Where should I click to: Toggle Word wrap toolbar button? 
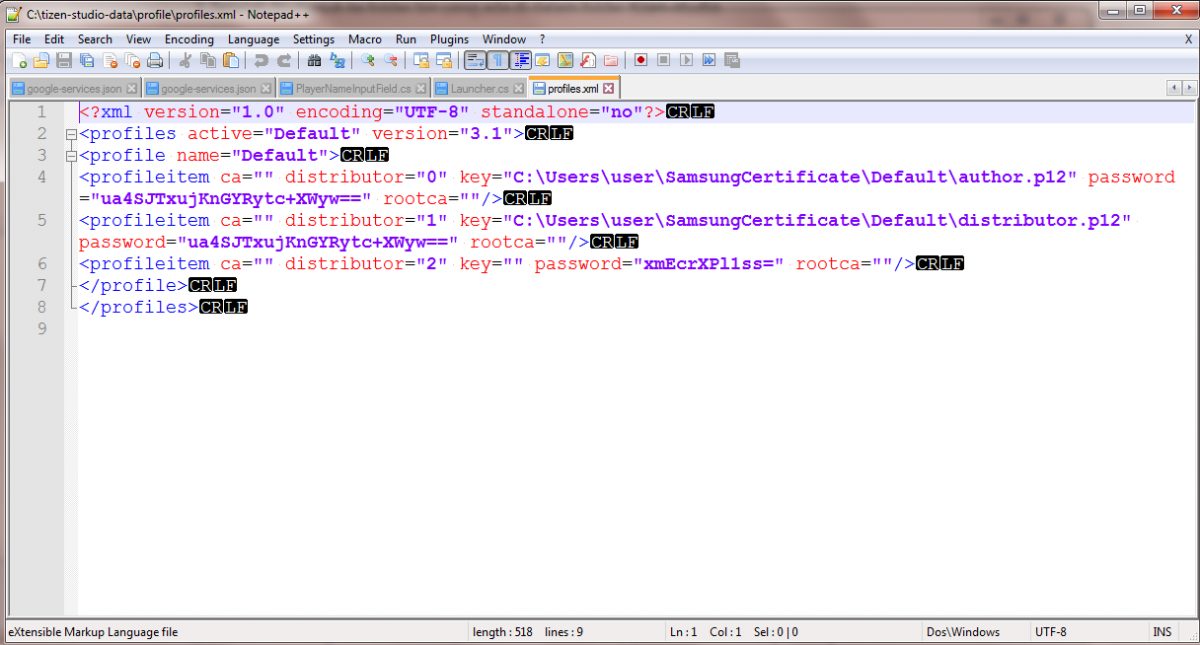(x=475, y=60)
